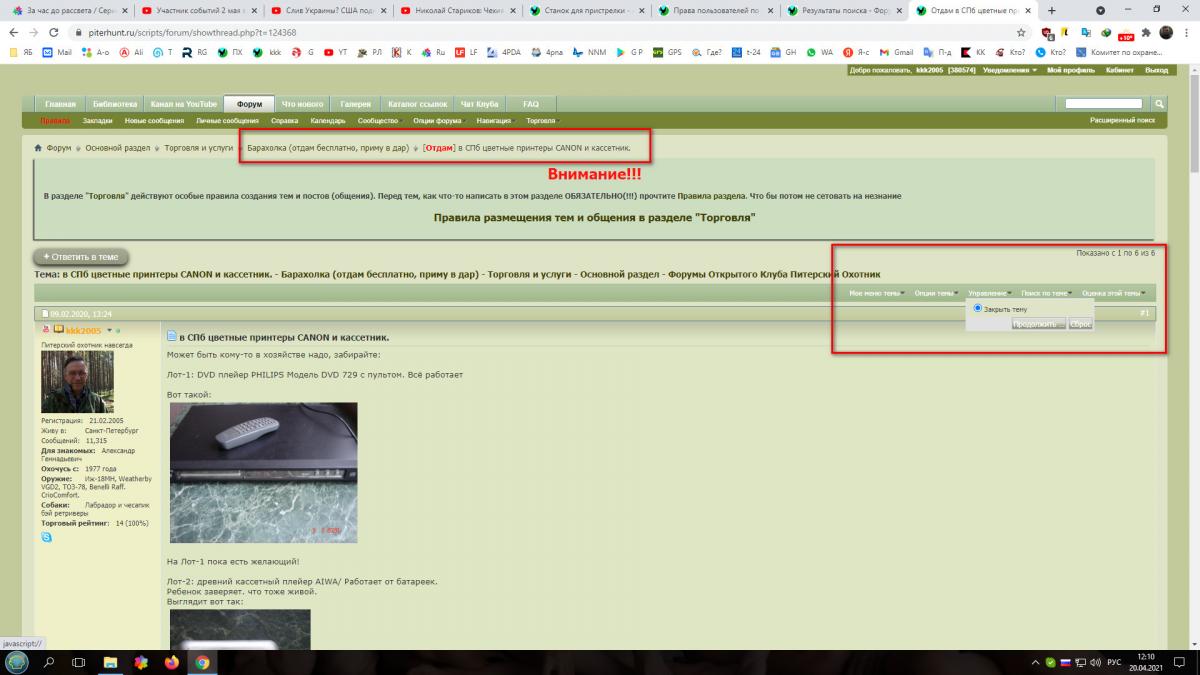The height and width of the screenshot is (675, 1200).
Task: Open the 'Мое меню темы' dropdown
Action: click(x=876, y=293)
